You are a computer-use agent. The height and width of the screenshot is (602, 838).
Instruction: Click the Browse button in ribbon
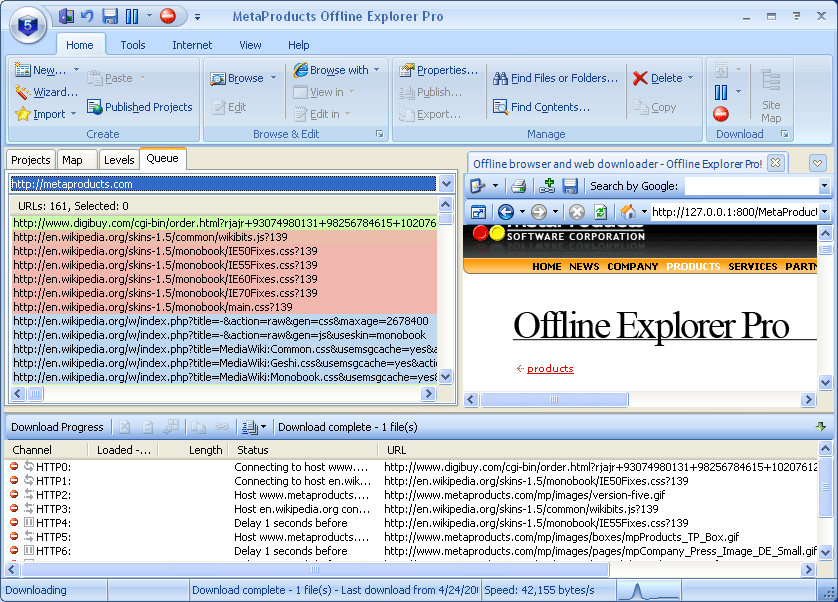pyautogui.click(x=237, y=78)
